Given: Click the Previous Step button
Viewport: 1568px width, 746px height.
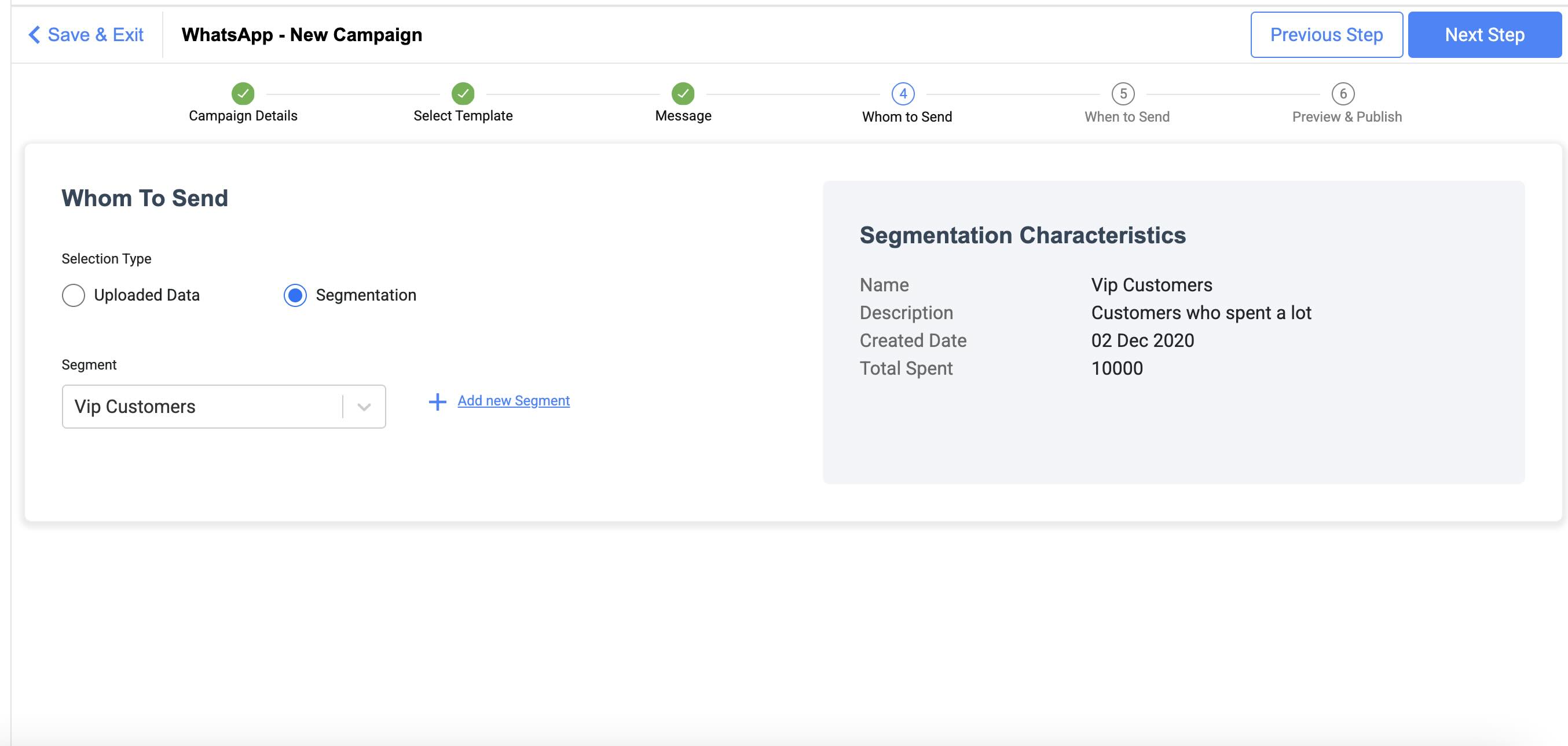Looking at the screenshot, I should [x=1326, y=35].
